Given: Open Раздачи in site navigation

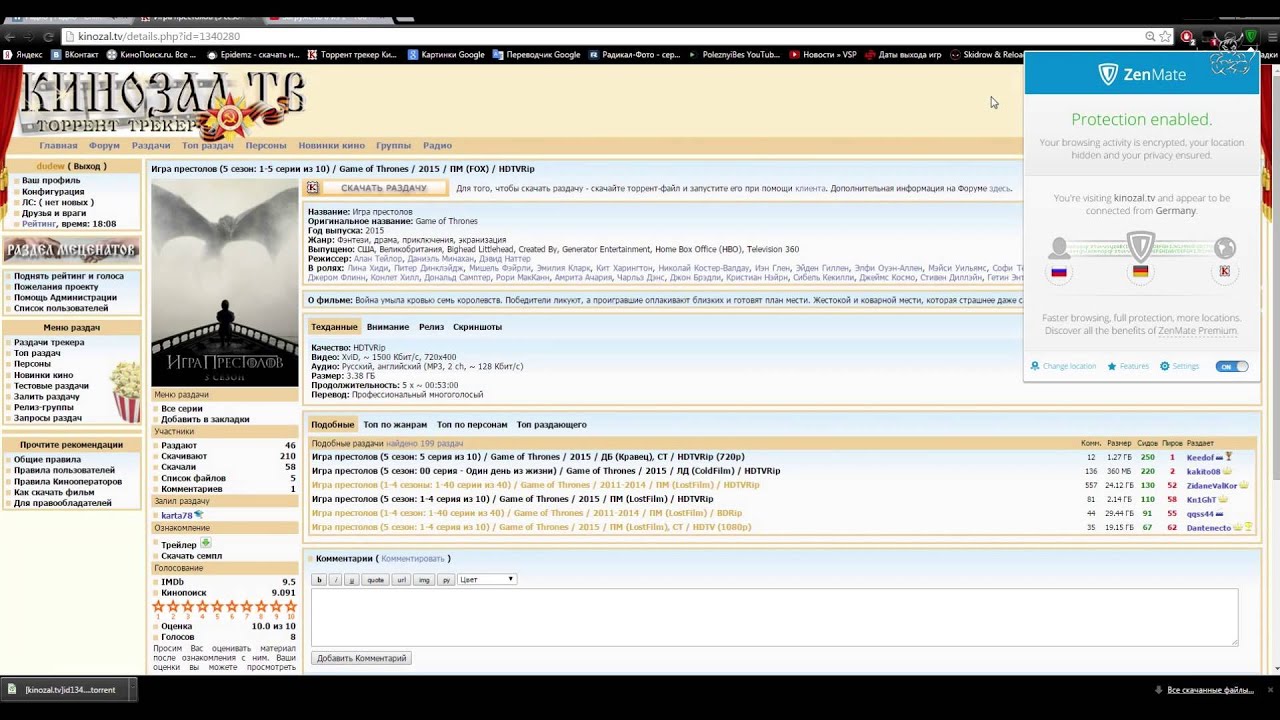Looking at the screenshot, I should pyautogui.click(x=151, y=146).
